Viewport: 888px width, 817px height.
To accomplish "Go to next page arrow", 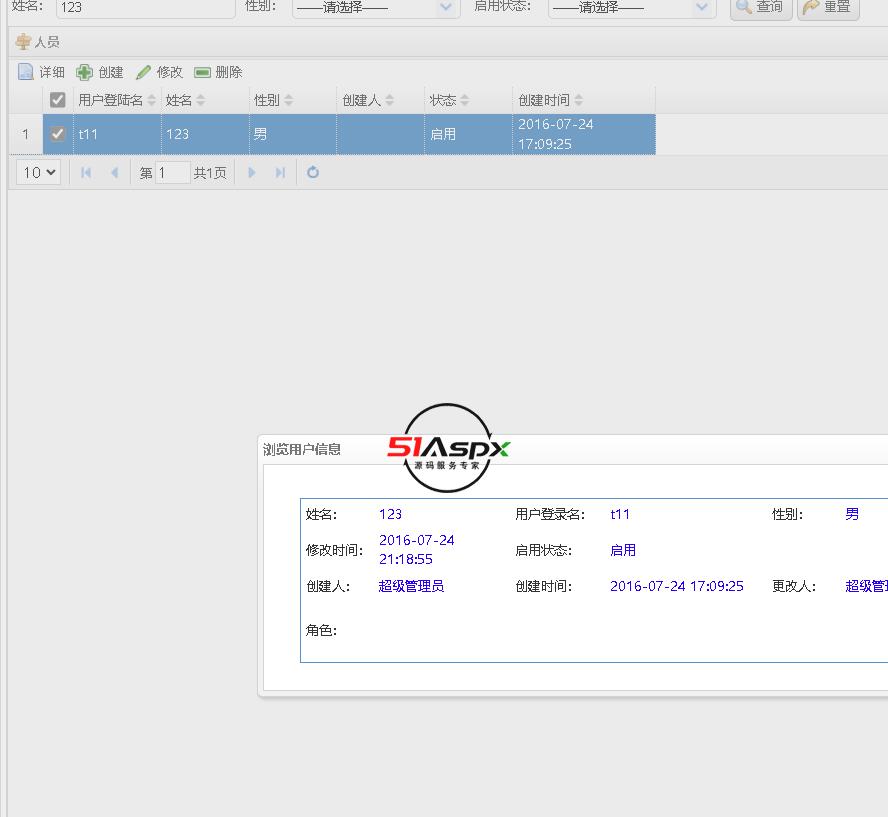I will (252, 173).
